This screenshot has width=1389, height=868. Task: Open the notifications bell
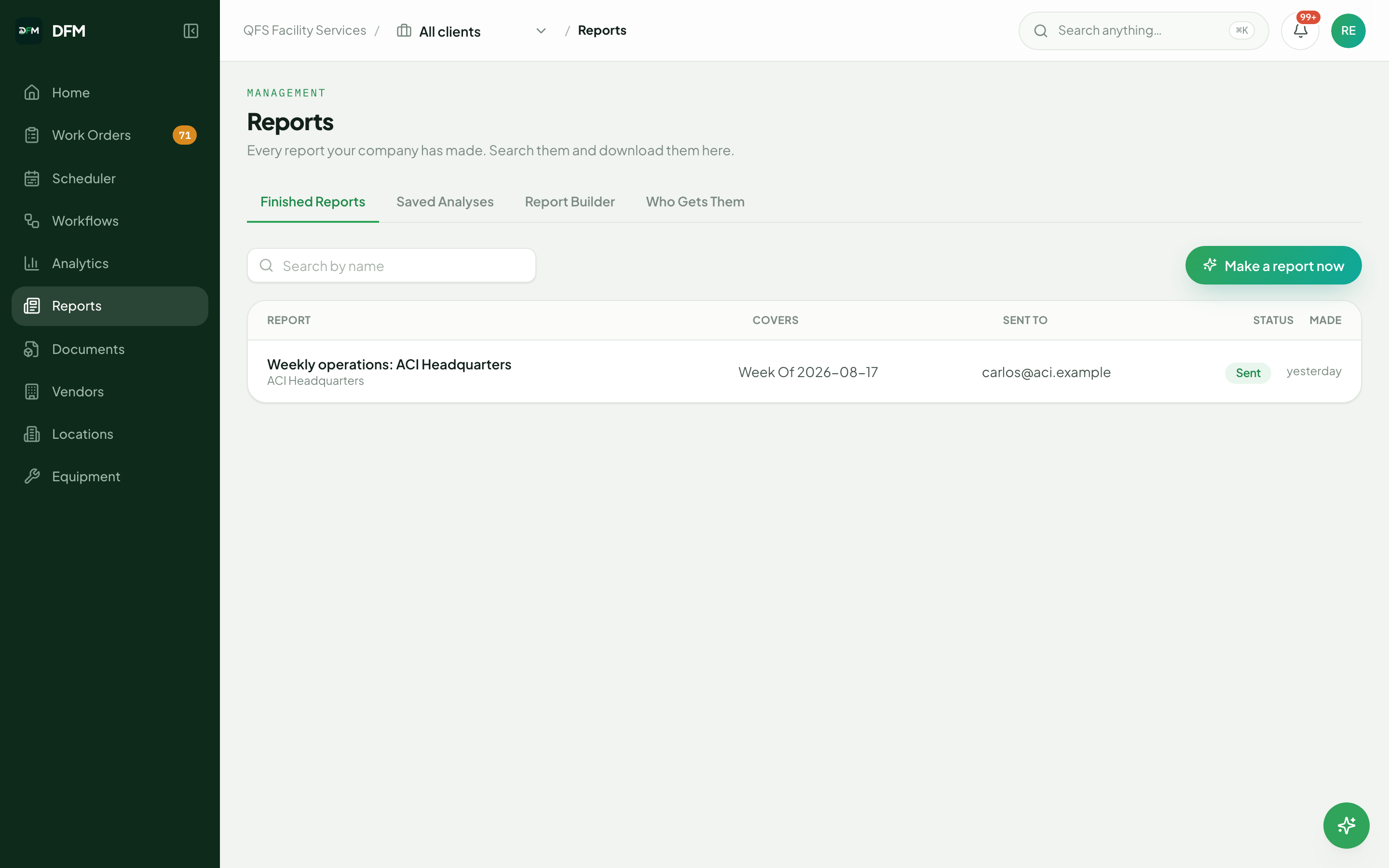click(x=1300, y=30)
